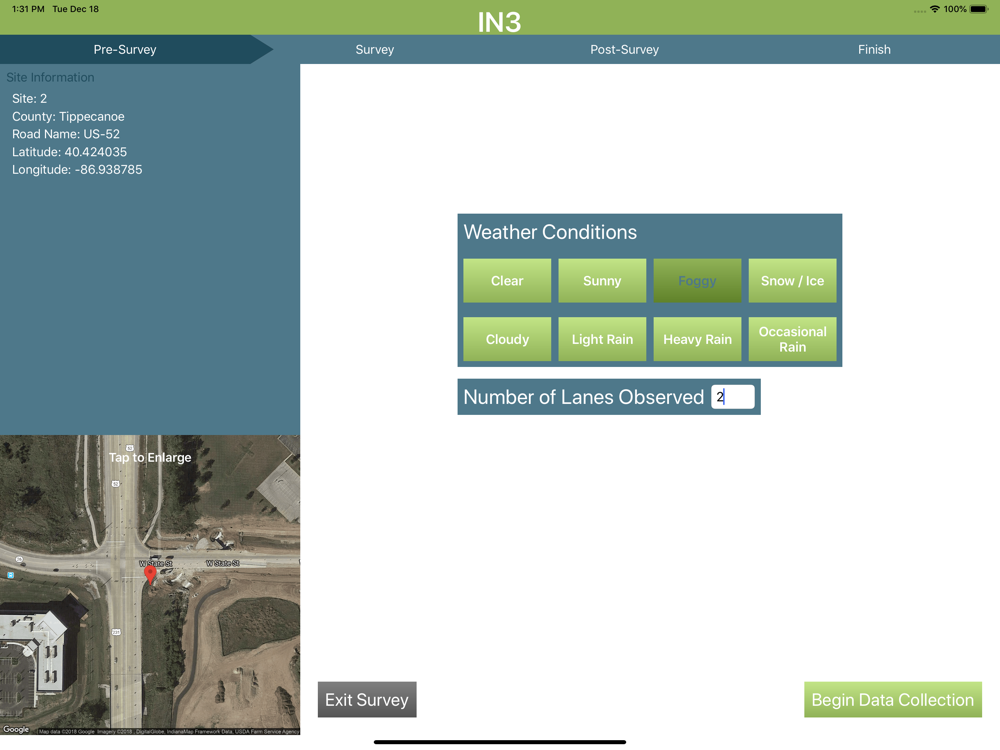
Task: Select the Sunny weather option
Action: (x=602, y=281)
